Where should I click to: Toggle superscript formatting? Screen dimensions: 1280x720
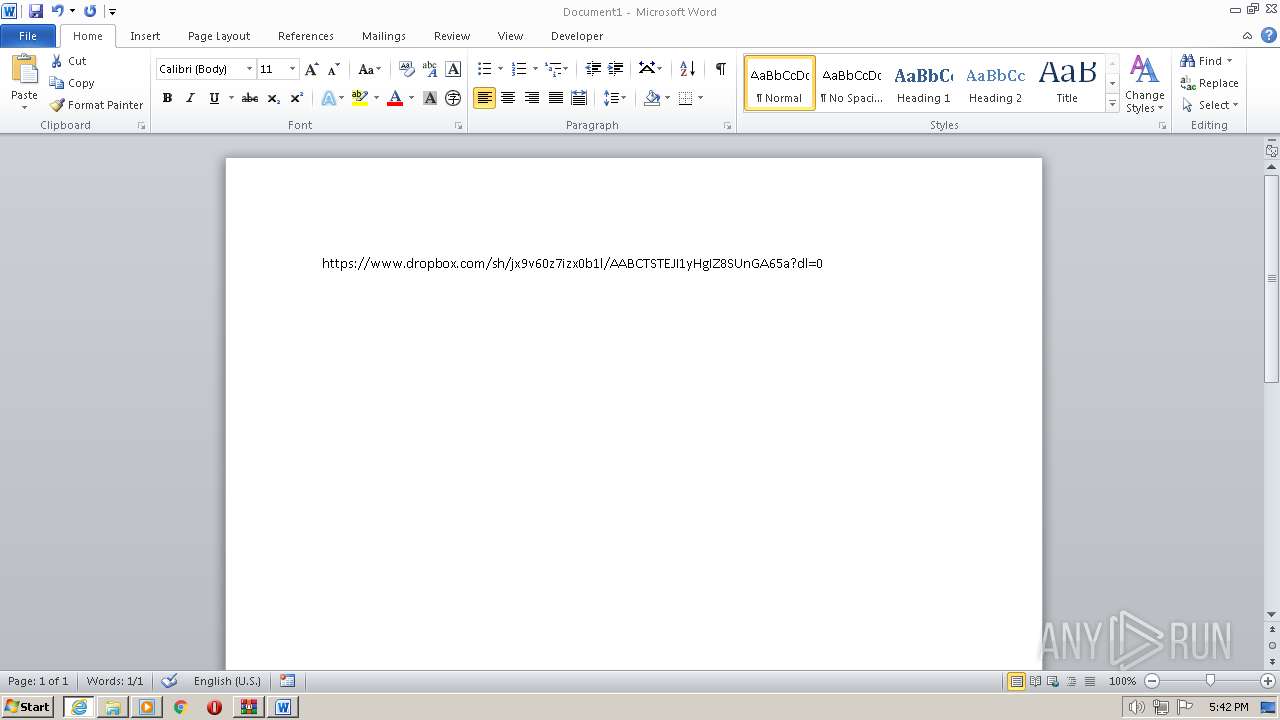click(x=296, y=98)
